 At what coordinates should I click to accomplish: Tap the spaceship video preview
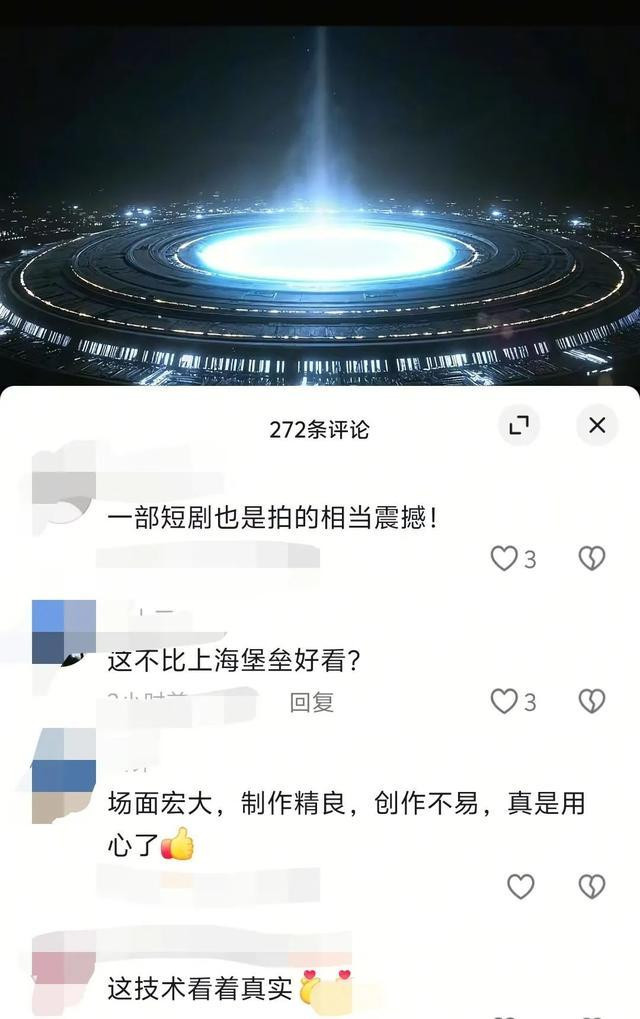(320, 205)
